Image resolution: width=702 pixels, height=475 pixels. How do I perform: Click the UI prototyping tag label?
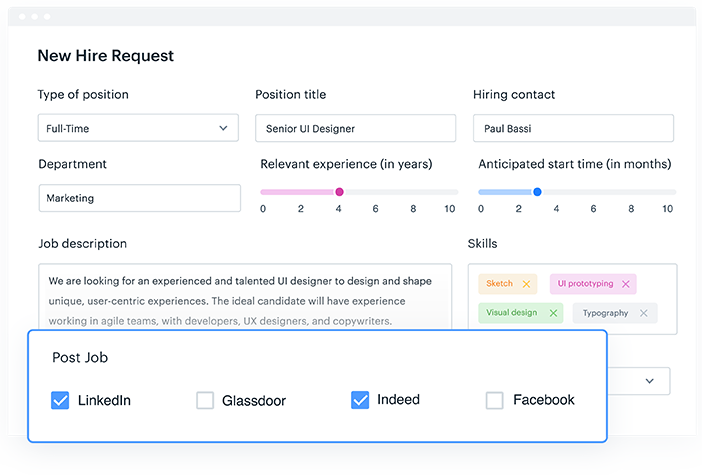coord(583,284)
